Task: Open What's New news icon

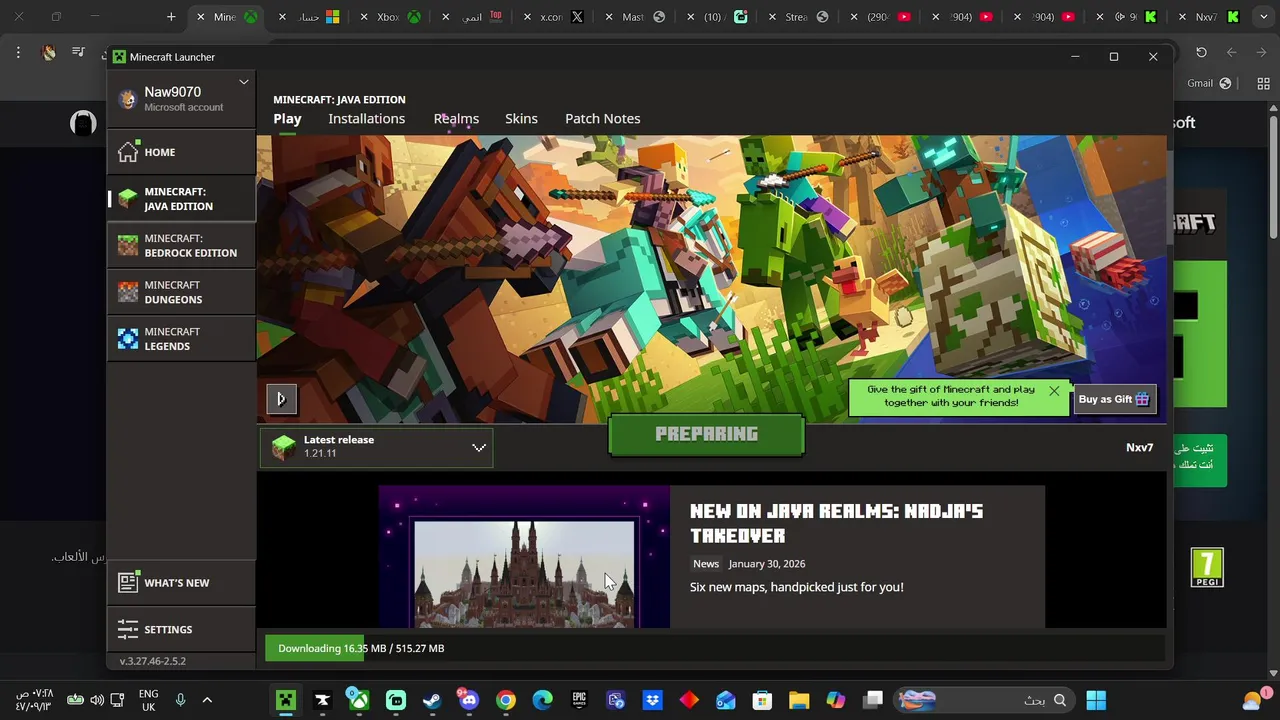Action: pyautogui.click(x=127, y=583)
